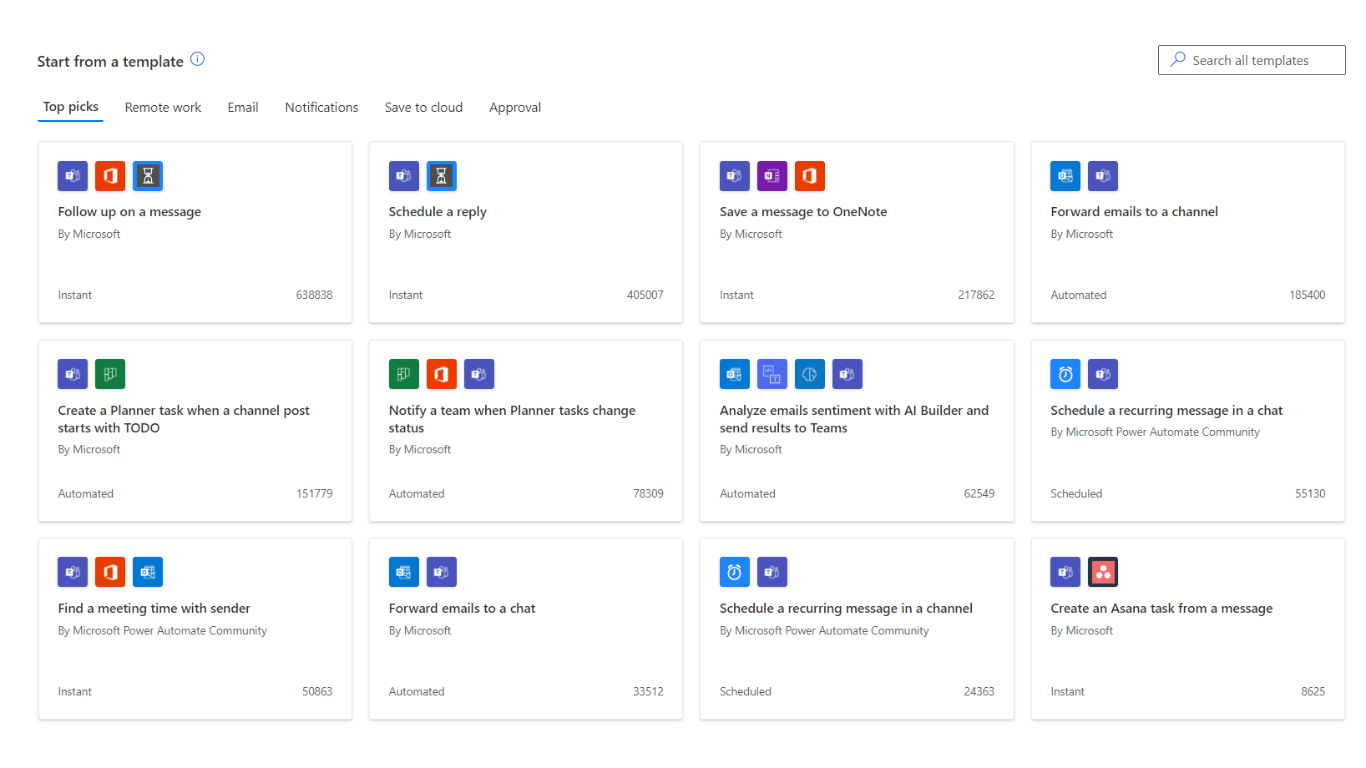Click the Outlook icon on Forward emails to a channel
1366x768 pixels.
point(1066,176)
